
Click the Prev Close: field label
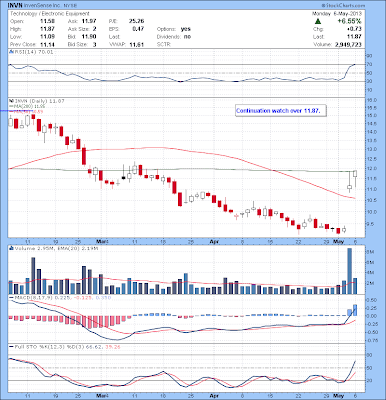[23, 44]
